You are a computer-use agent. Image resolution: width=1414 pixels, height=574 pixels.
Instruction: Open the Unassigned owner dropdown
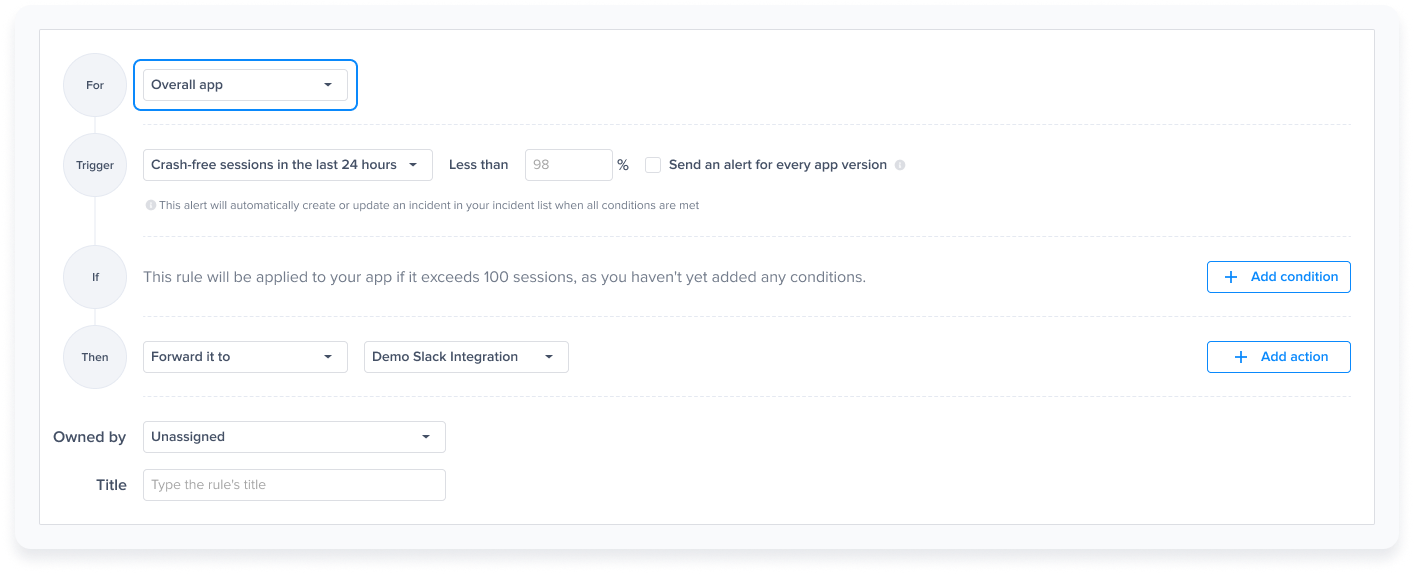point(294,437)
